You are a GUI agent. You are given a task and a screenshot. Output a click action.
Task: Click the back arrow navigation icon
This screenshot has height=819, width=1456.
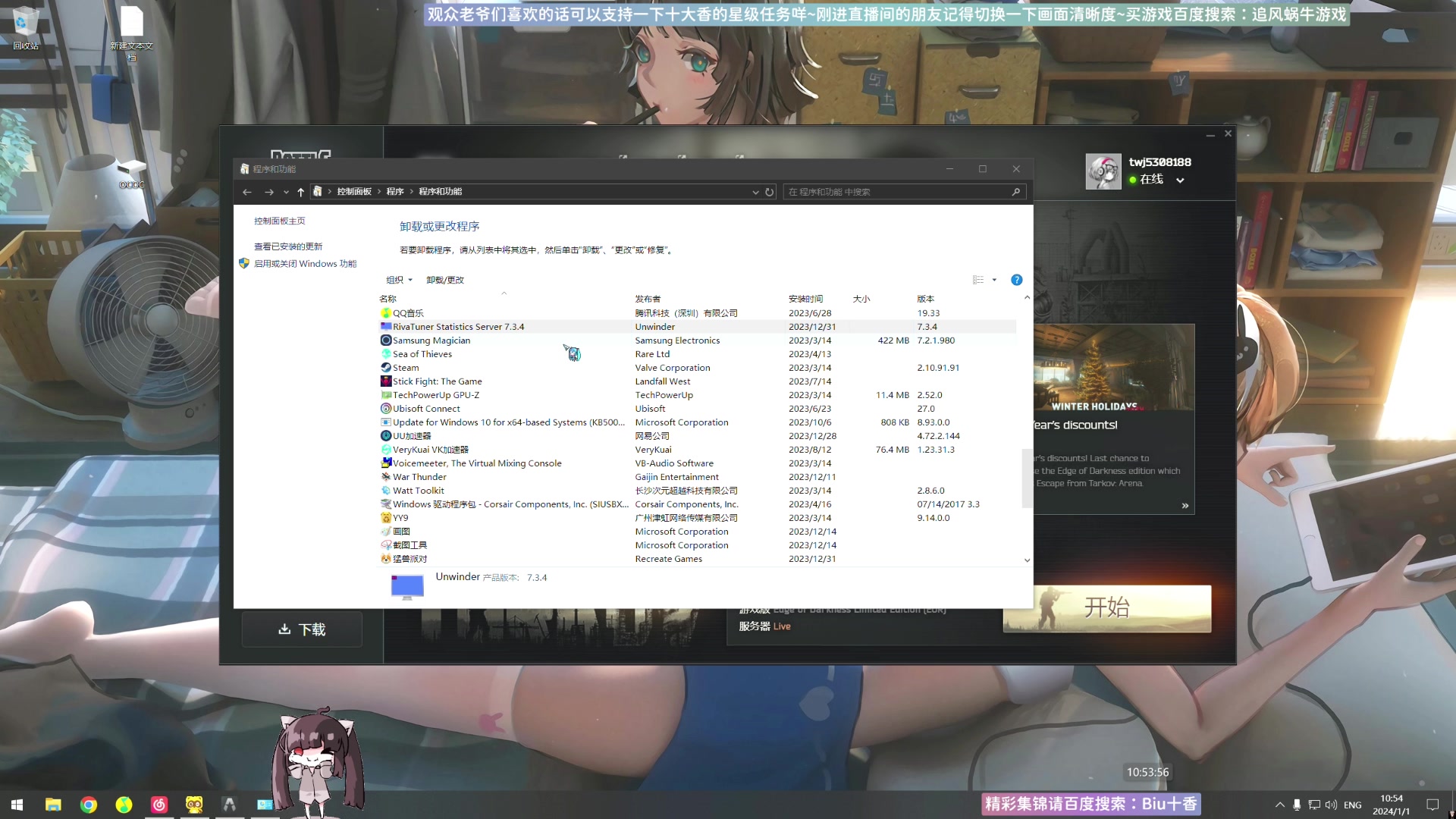tap(247, 192)
